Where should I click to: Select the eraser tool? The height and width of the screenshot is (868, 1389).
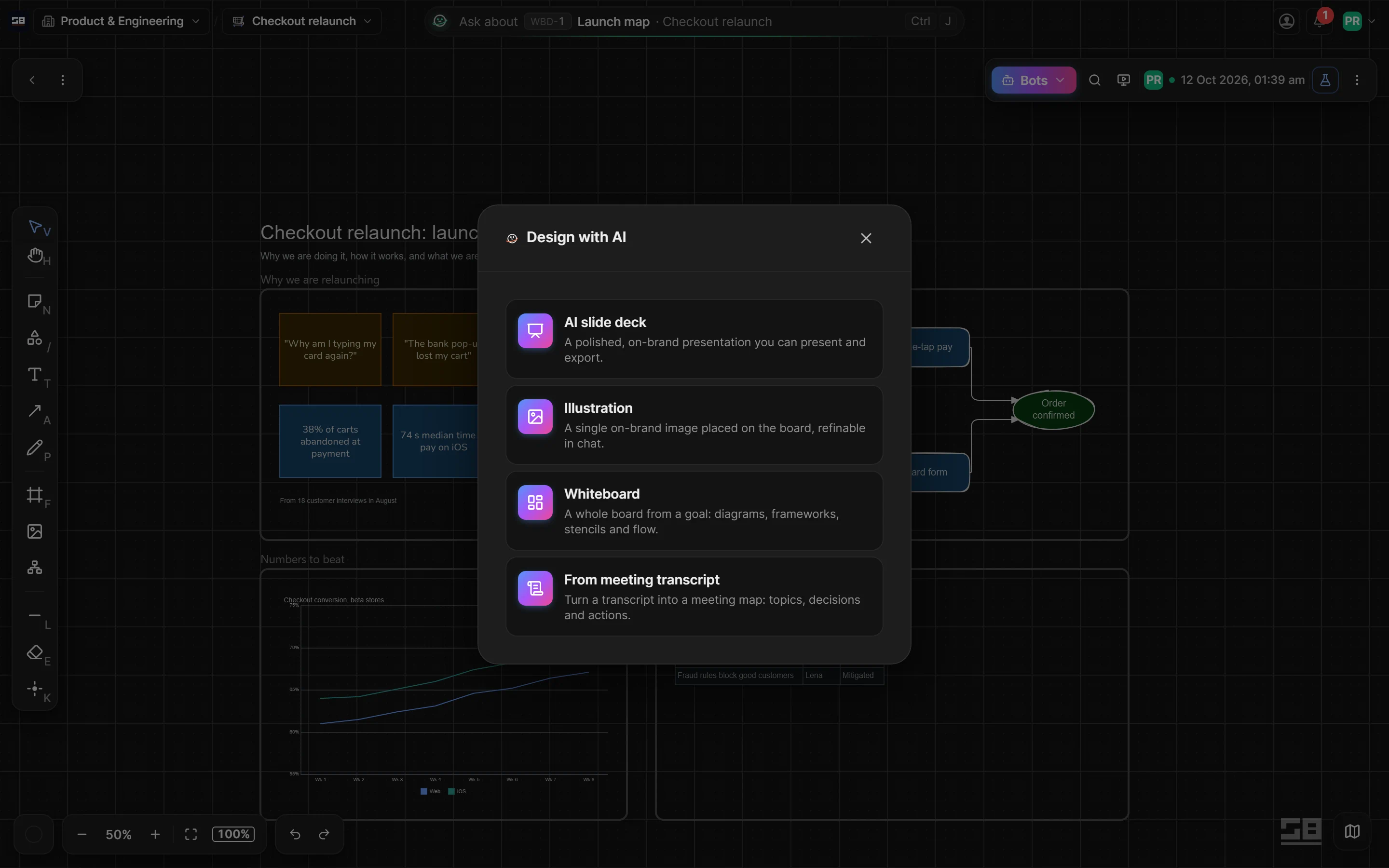(x=35, y=653)
